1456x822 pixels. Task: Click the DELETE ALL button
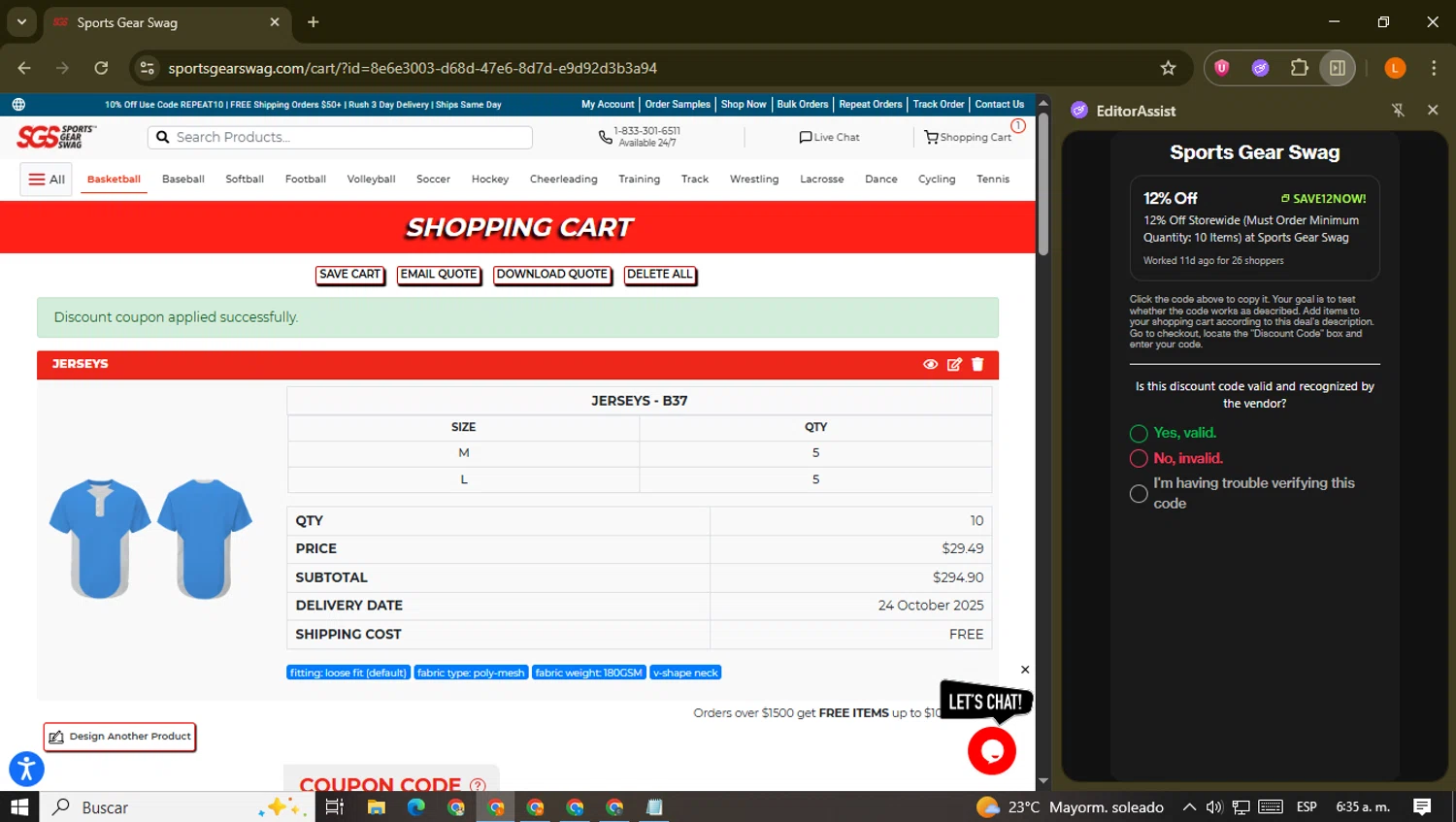660,275
